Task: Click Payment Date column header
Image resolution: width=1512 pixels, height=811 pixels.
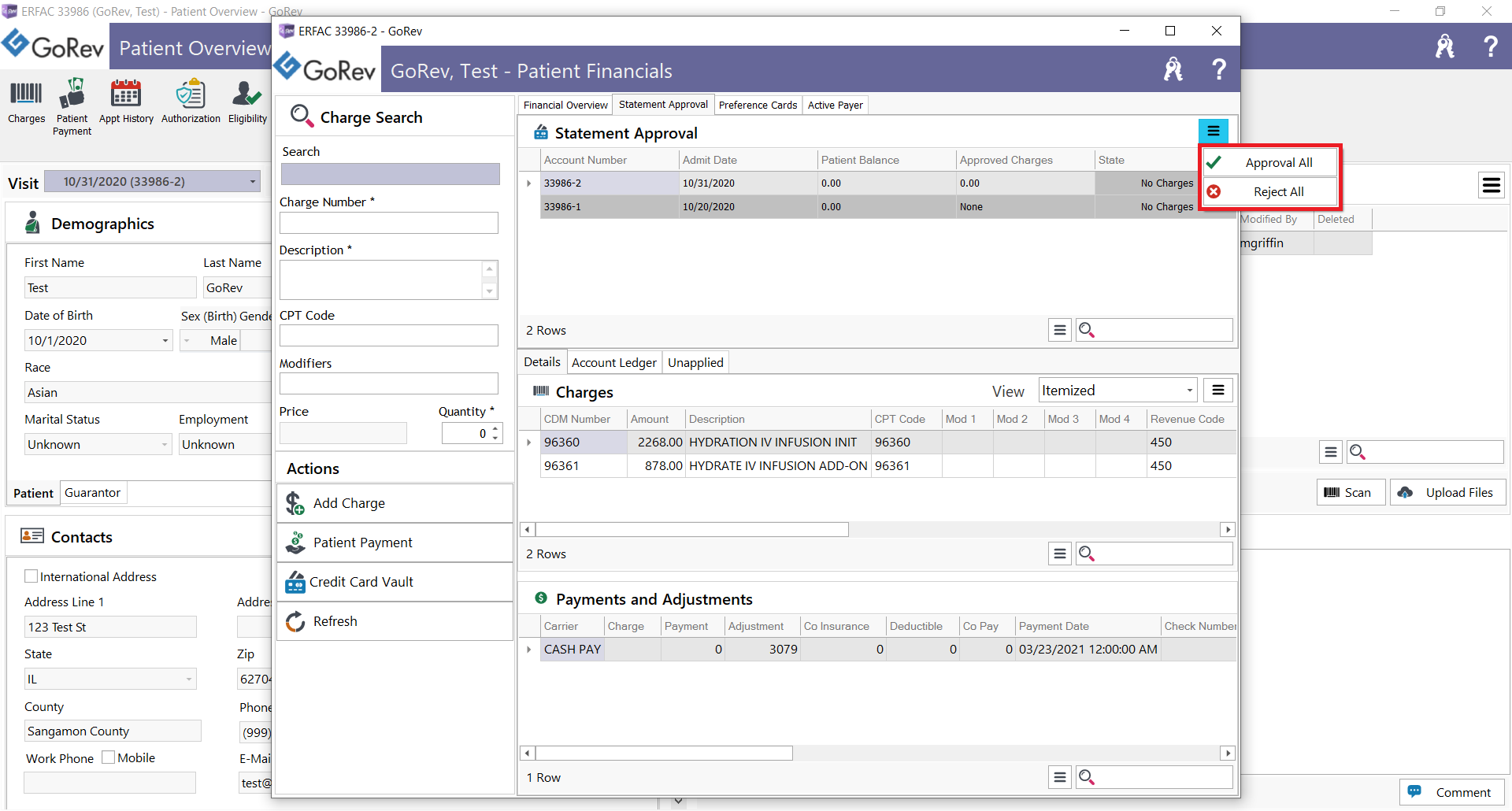Action: coord(1088,627)
